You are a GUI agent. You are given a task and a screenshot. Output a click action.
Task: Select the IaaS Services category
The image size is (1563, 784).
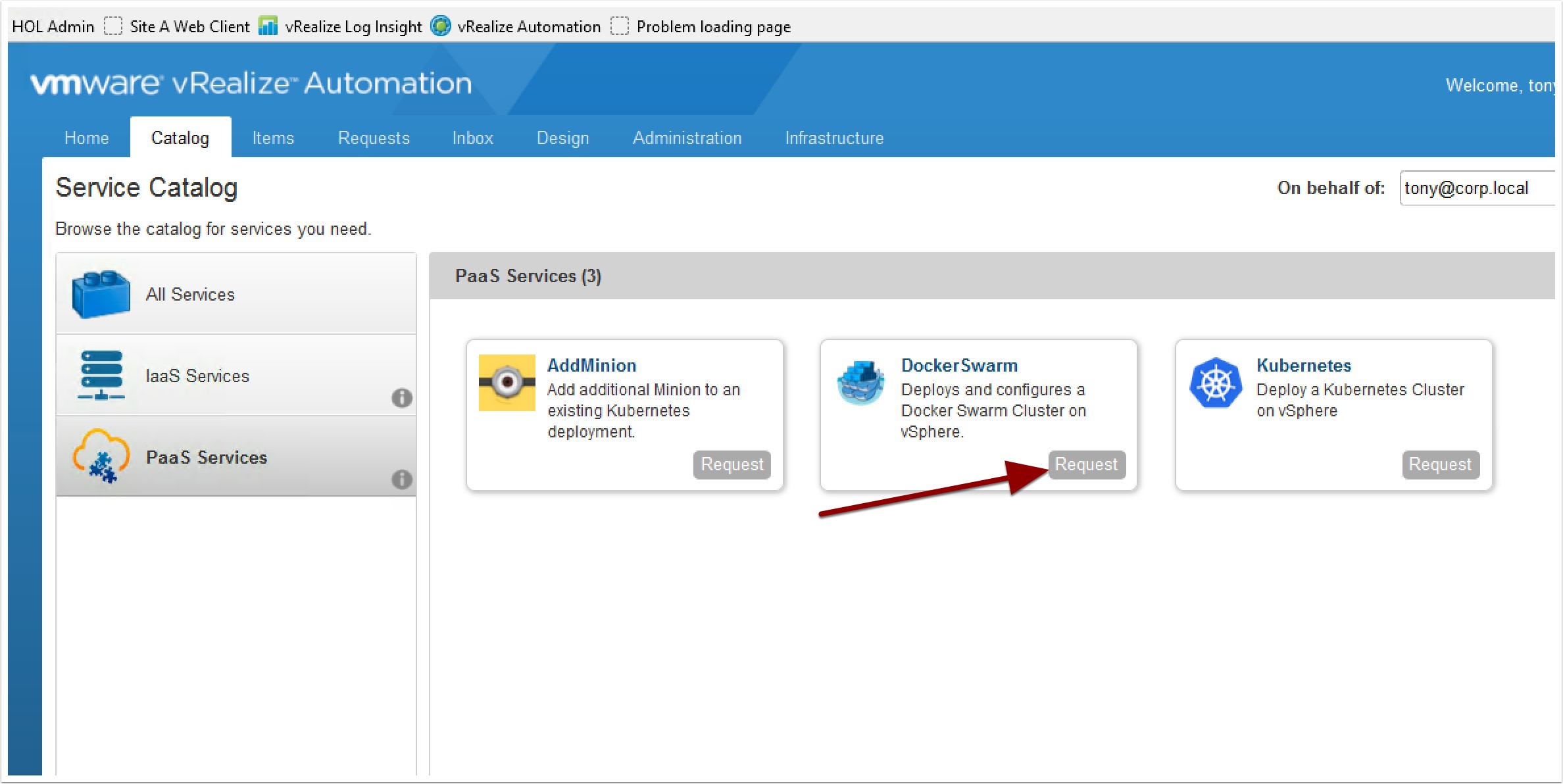coord(236,375)
